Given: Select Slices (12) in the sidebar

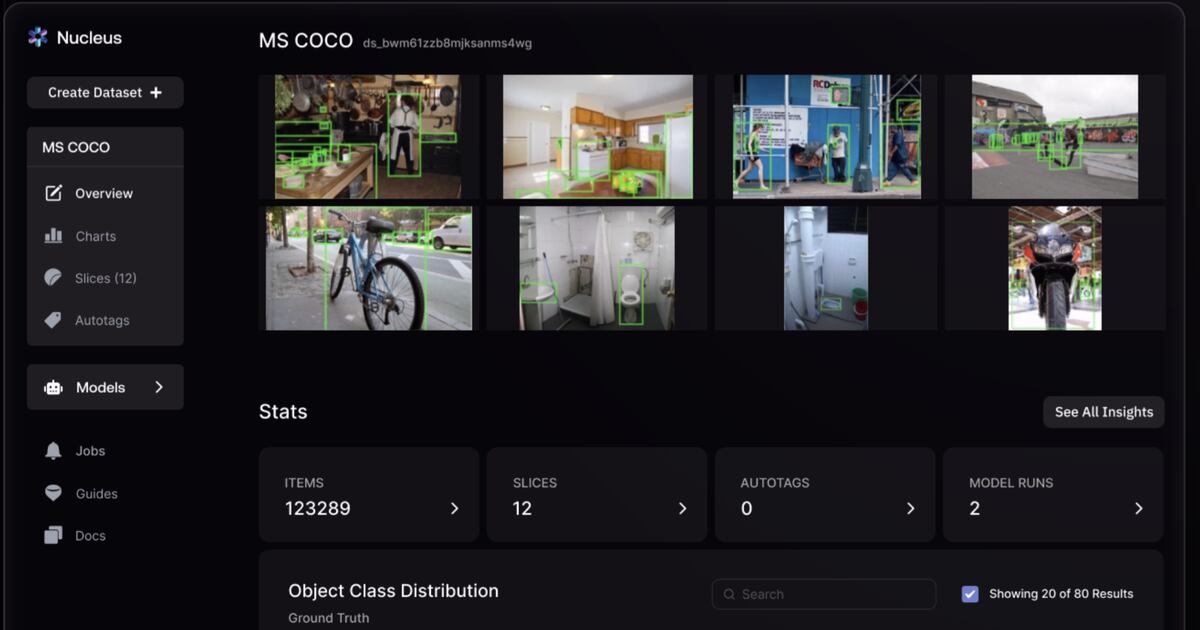Looking at the screenshot, I should pyautogui.click(x=106, y=278).
